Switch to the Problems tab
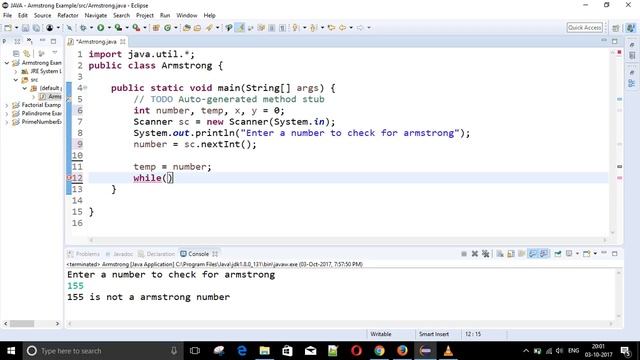Viewport: 640px width, 360px height. [84, 254]
